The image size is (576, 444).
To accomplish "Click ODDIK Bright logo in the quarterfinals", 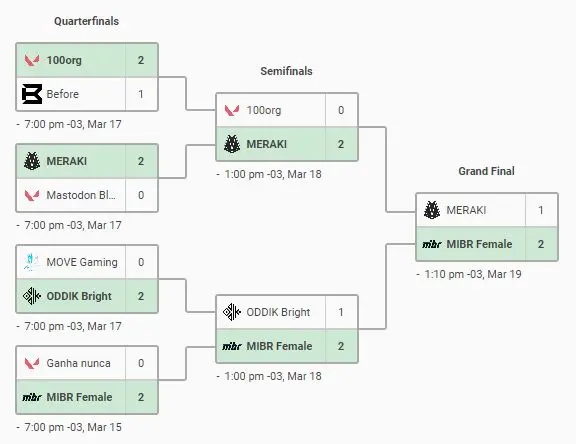I will (x=32, y=296).
